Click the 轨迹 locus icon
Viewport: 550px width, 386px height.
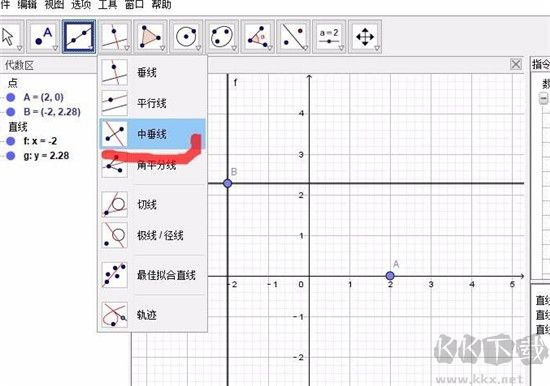tap(114, 315)
